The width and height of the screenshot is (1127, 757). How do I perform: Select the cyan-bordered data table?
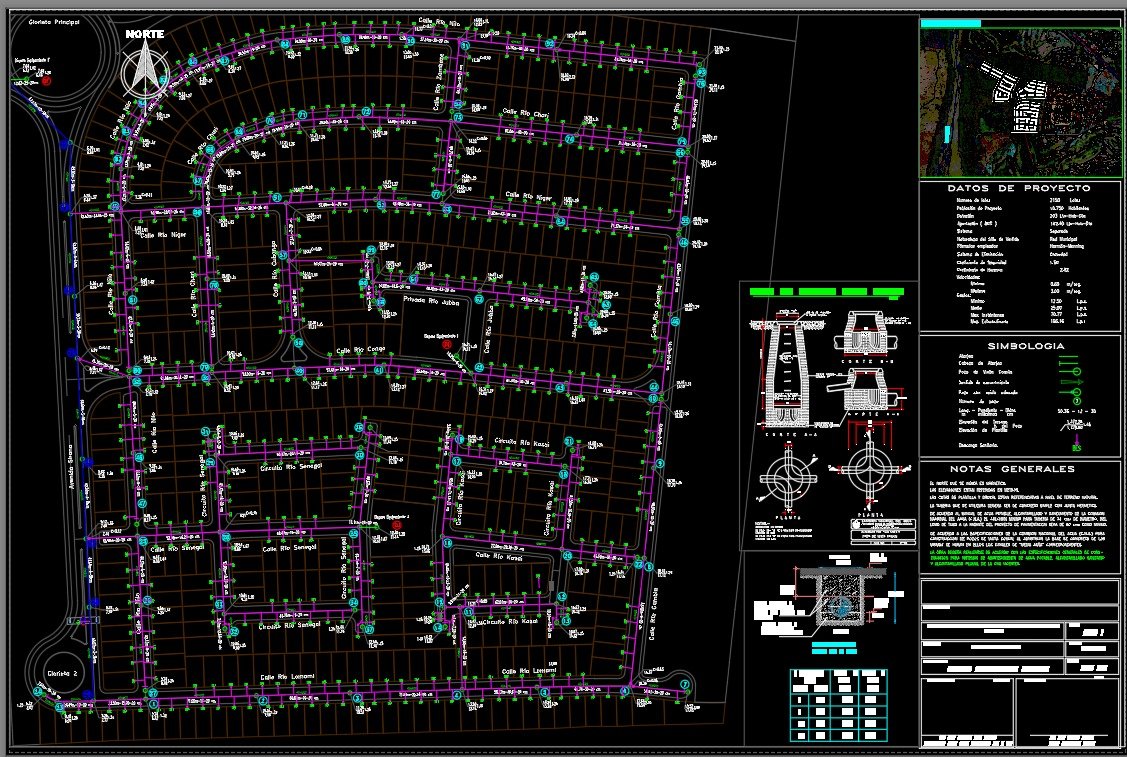(837, 706)
